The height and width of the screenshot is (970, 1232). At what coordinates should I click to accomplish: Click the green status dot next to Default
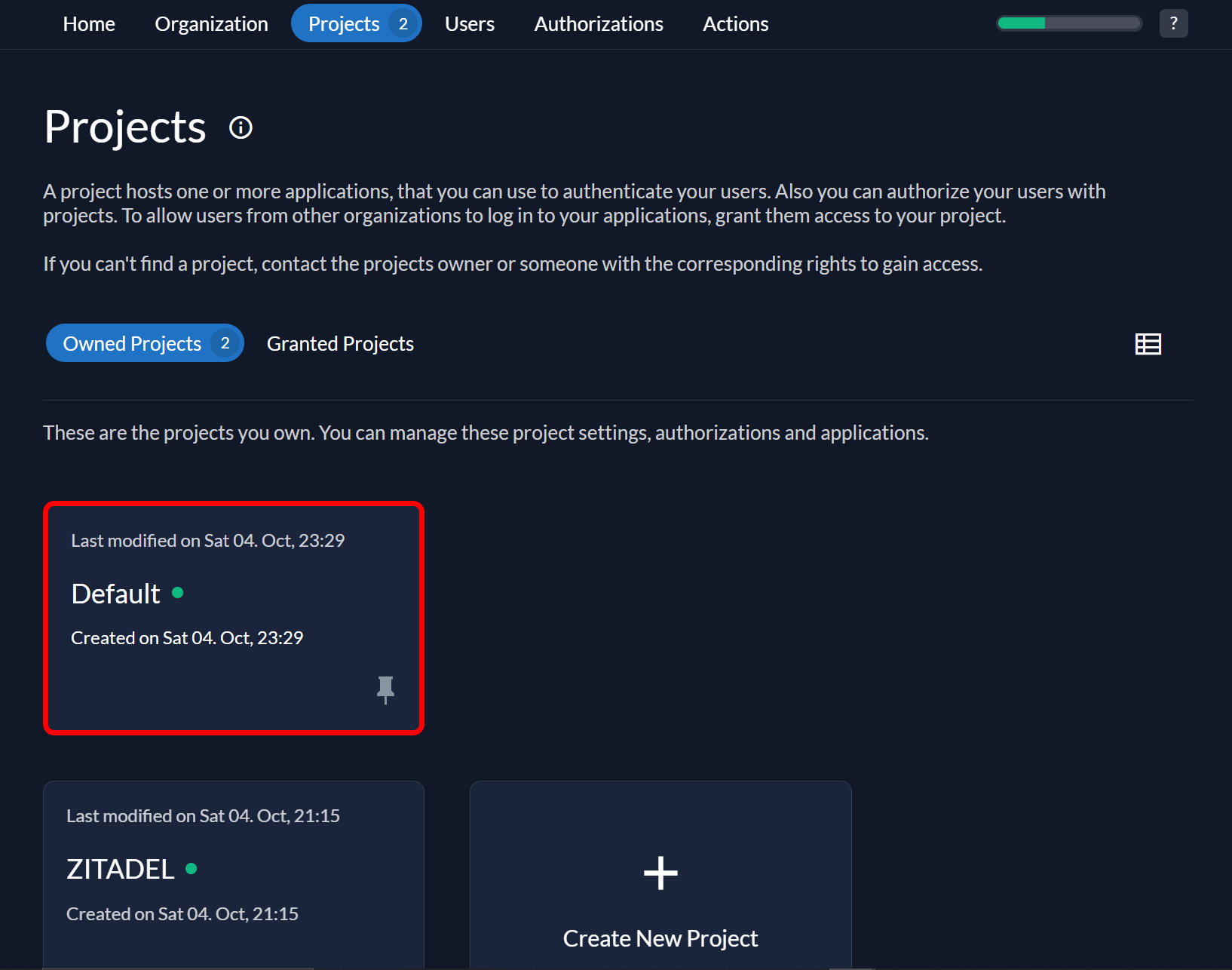coord(178,593)
